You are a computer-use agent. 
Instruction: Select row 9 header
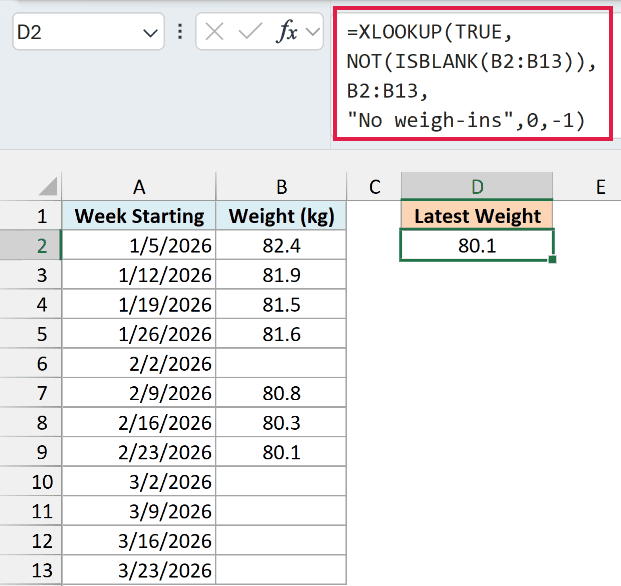coord(31,452)
